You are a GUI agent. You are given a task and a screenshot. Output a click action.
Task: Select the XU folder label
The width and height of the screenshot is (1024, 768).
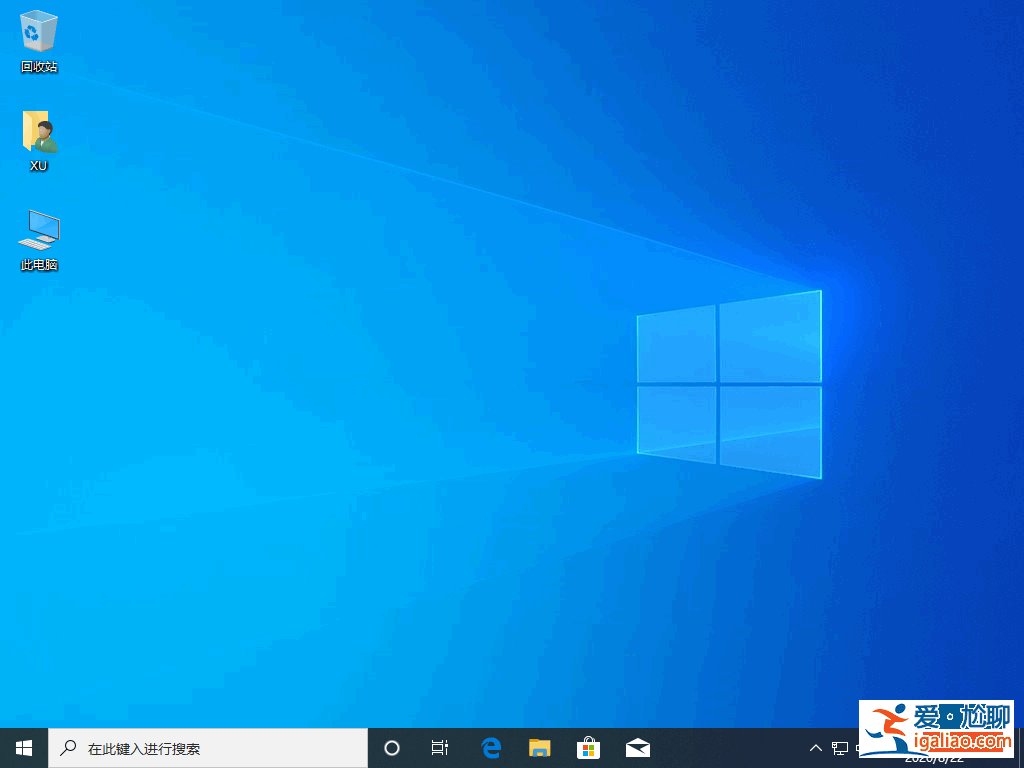pyautogui.click(x=38, y=165)
